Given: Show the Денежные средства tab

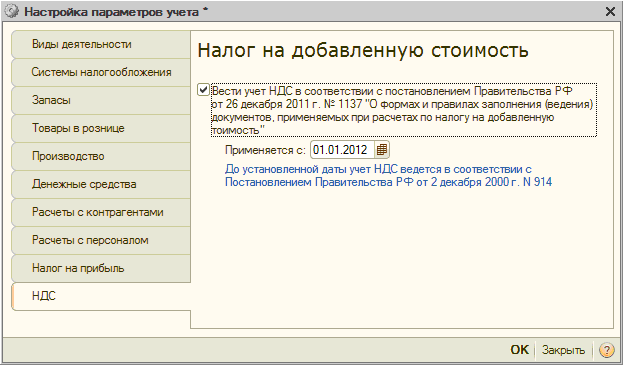Looking at the screenshot, I should (101, 184).
